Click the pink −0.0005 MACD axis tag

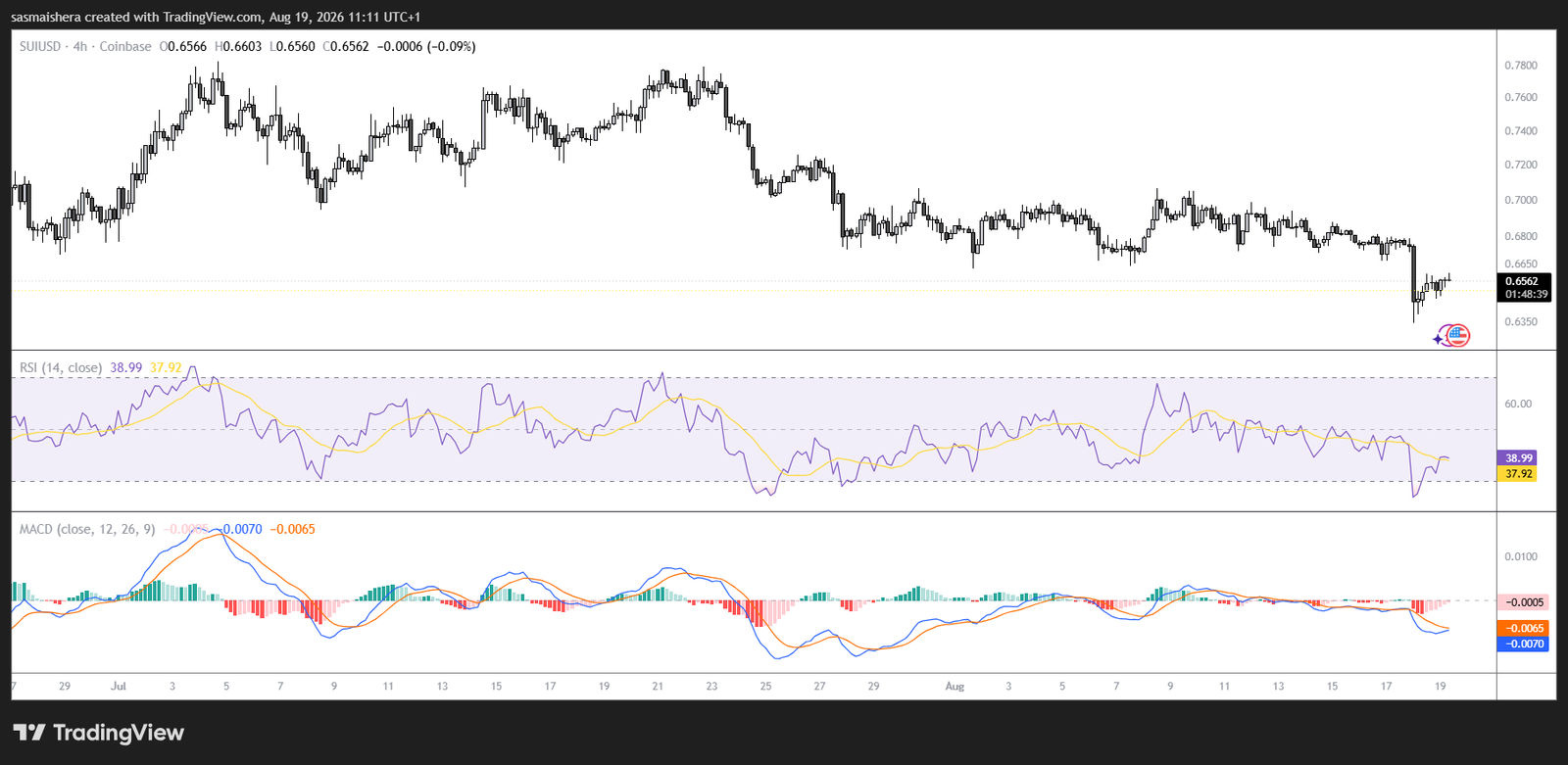coord(1524,602)
